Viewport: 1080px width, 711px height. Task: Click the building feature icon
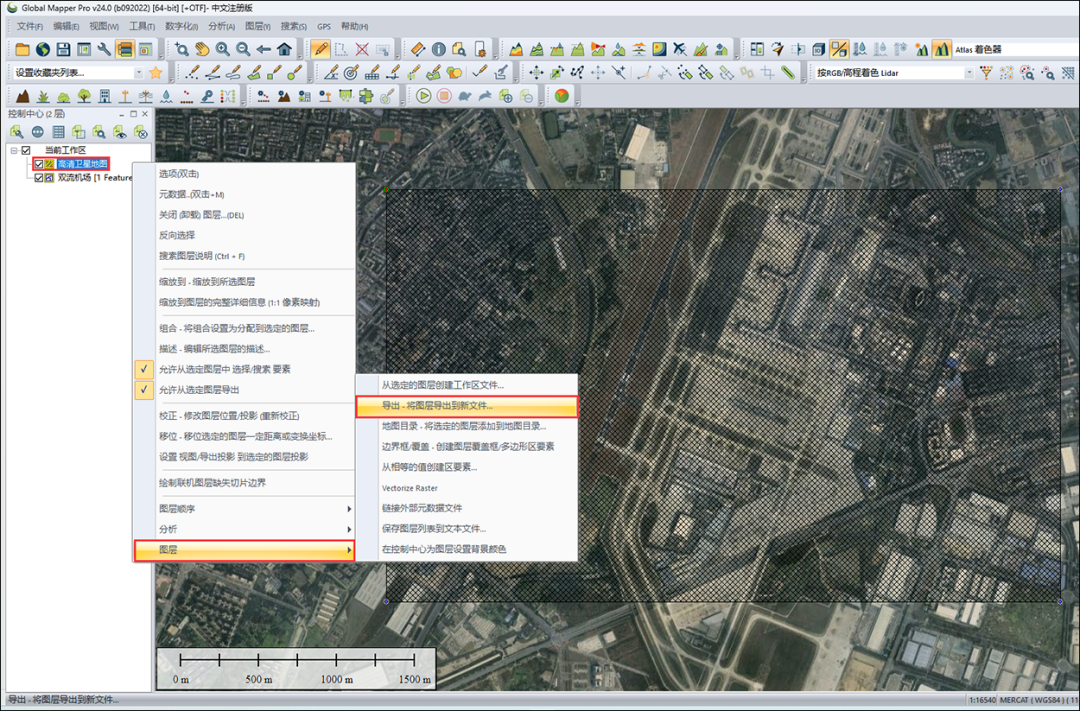coord(105,96)
